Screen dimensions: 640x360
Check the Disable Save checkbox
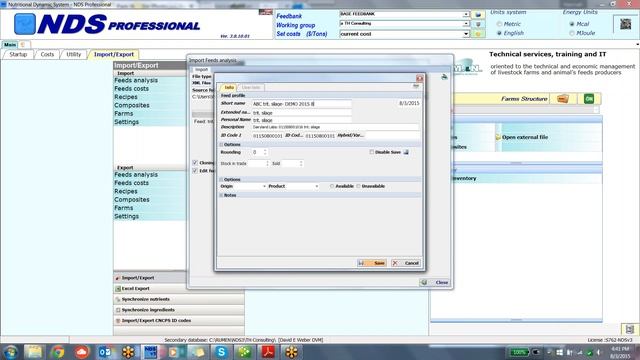tap(371, 152)
